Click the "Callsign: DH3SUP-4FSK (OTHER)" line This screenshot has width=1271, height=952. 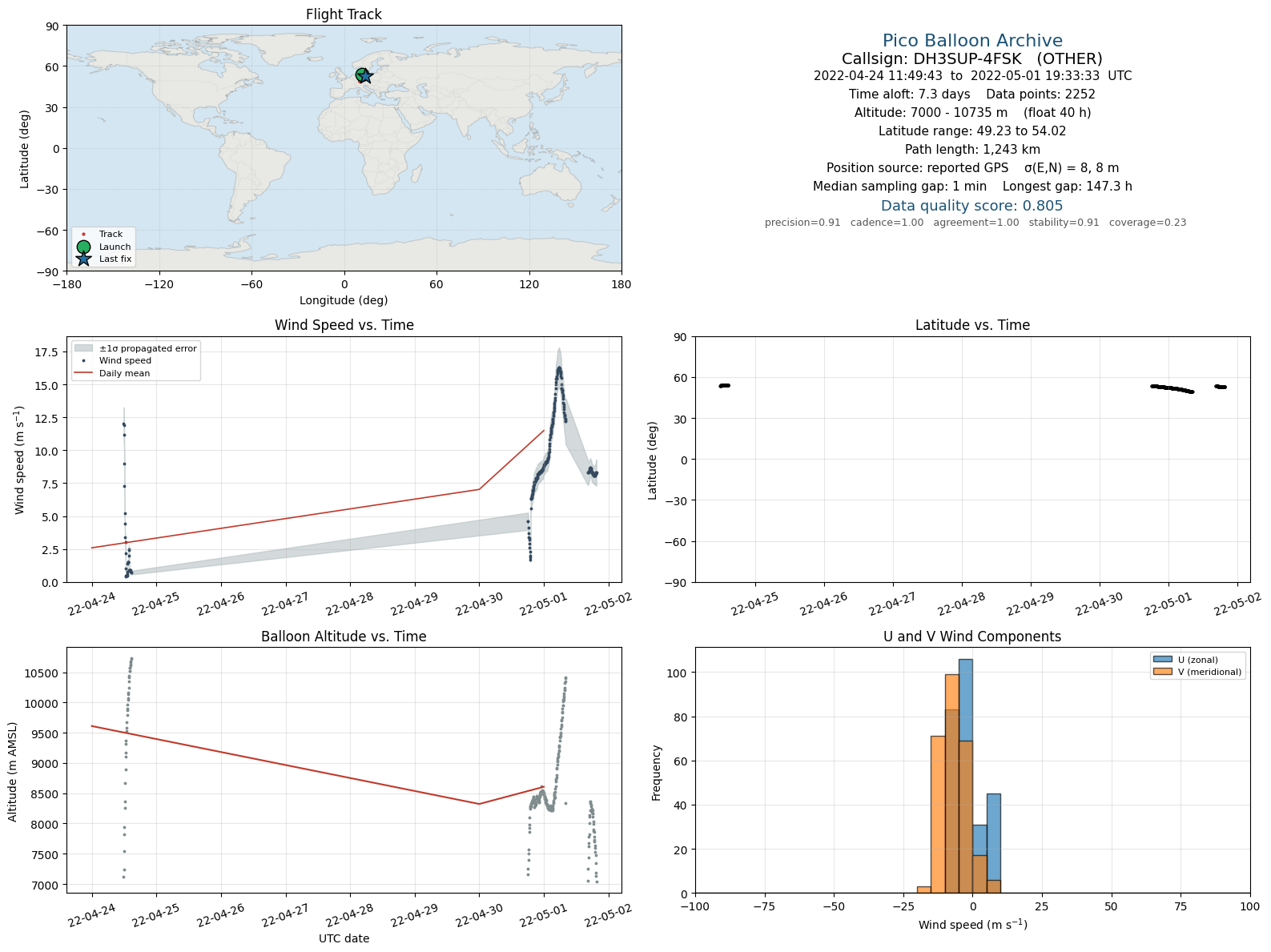(972, 59)
